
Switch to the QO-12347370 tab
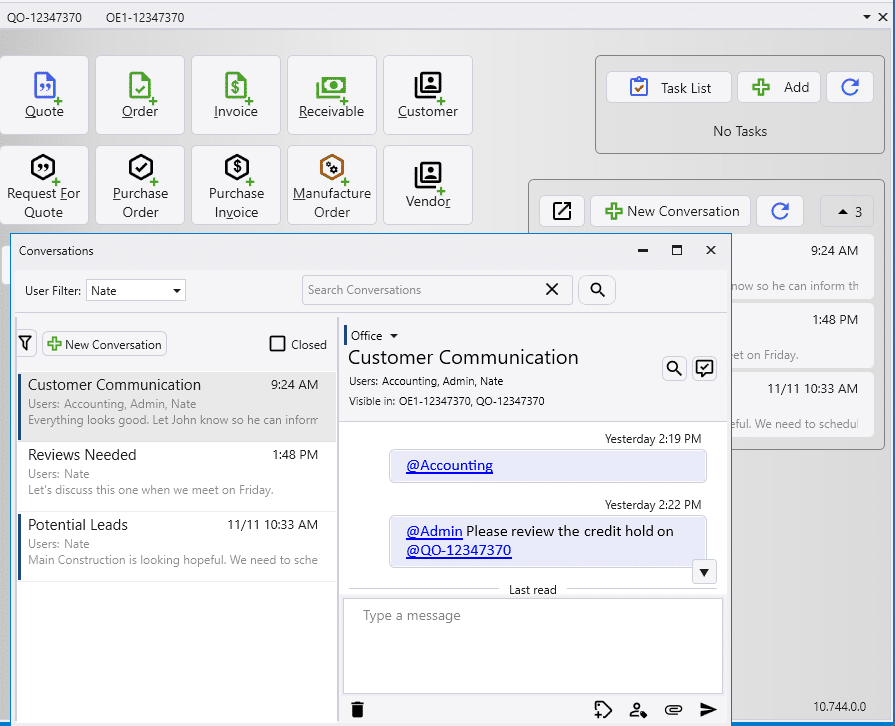pyautogui.click(x=44, y=18)
